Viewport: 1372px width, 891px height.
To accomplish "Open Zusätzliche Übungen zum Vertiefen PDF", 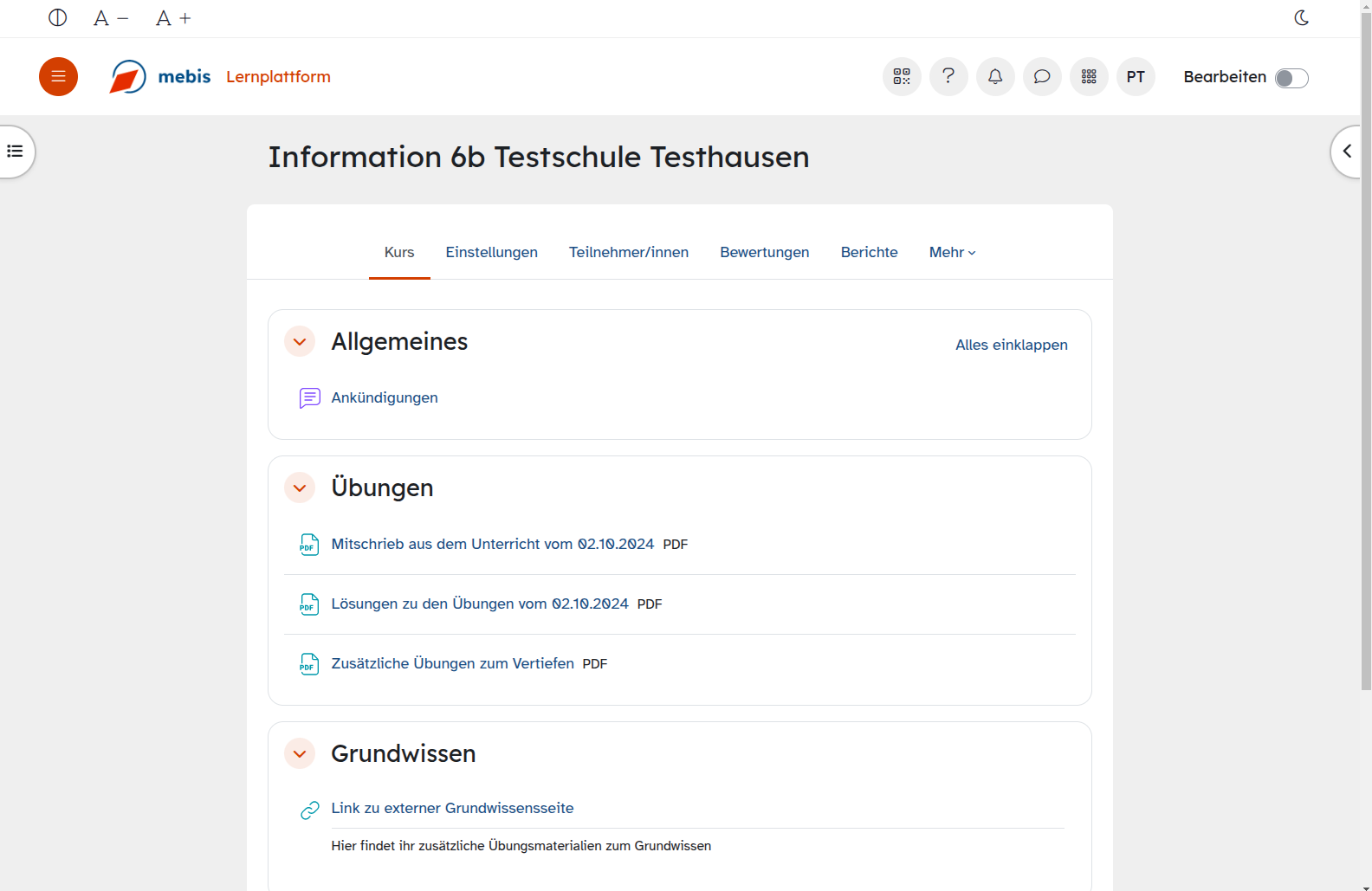I will (x=452, y=663).
